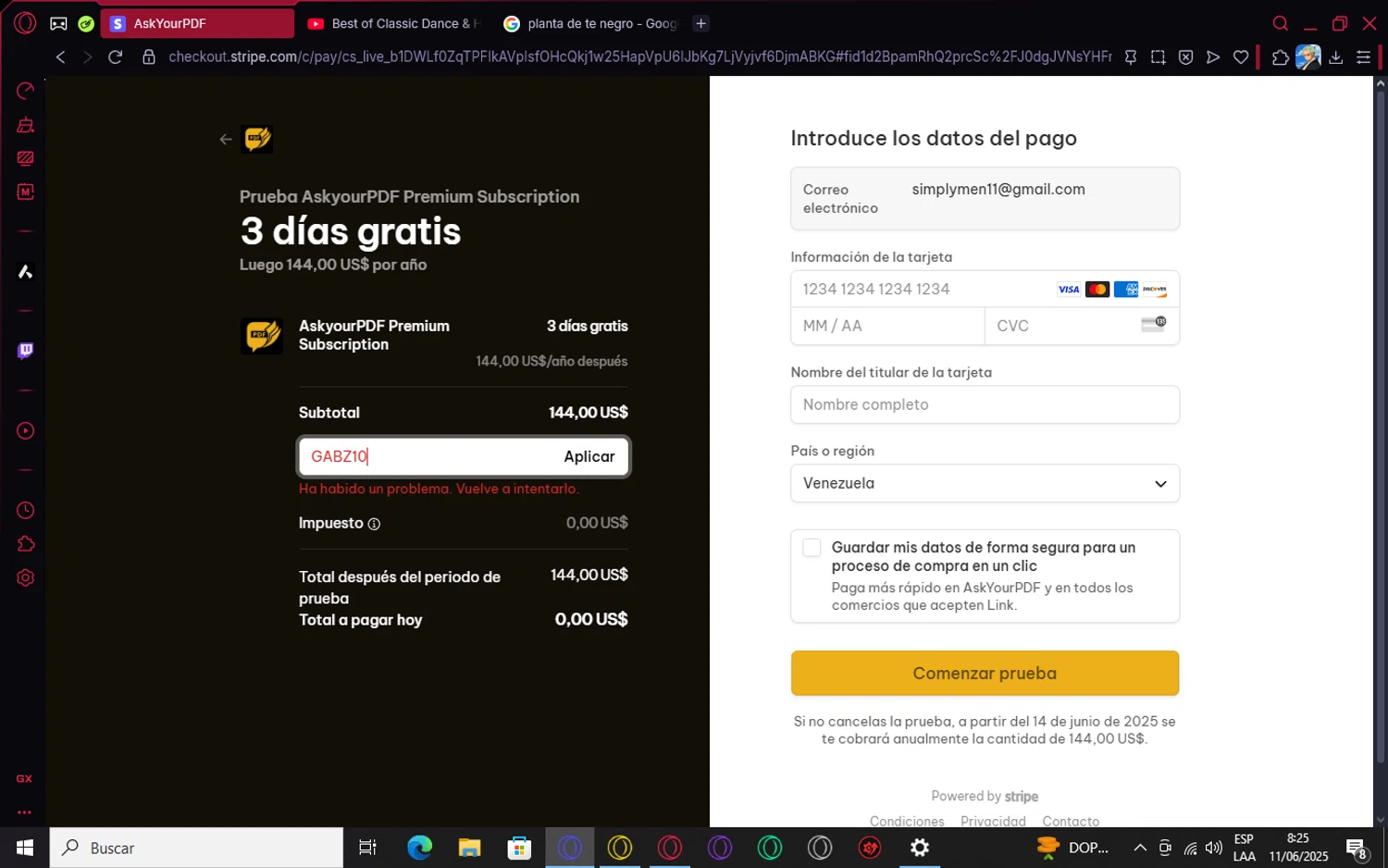The image size is (1388, 868).
Task: Open the easy setup sliders icon
Action: click(1363, 57)
